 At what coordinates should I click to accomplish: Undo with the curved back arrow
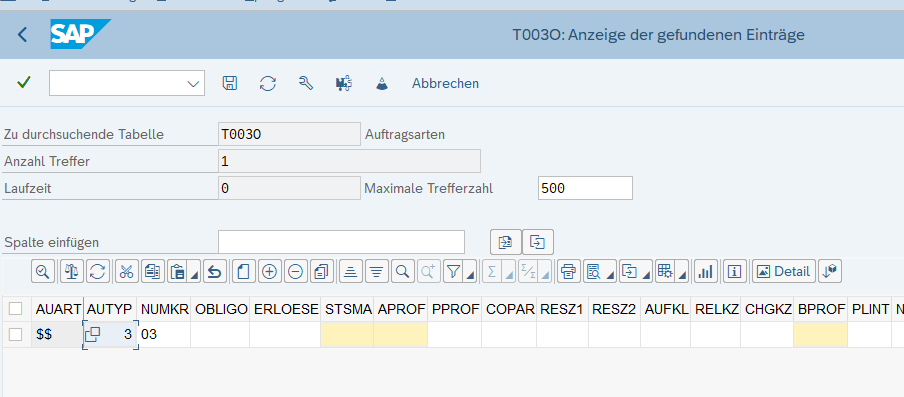[214, 271]
